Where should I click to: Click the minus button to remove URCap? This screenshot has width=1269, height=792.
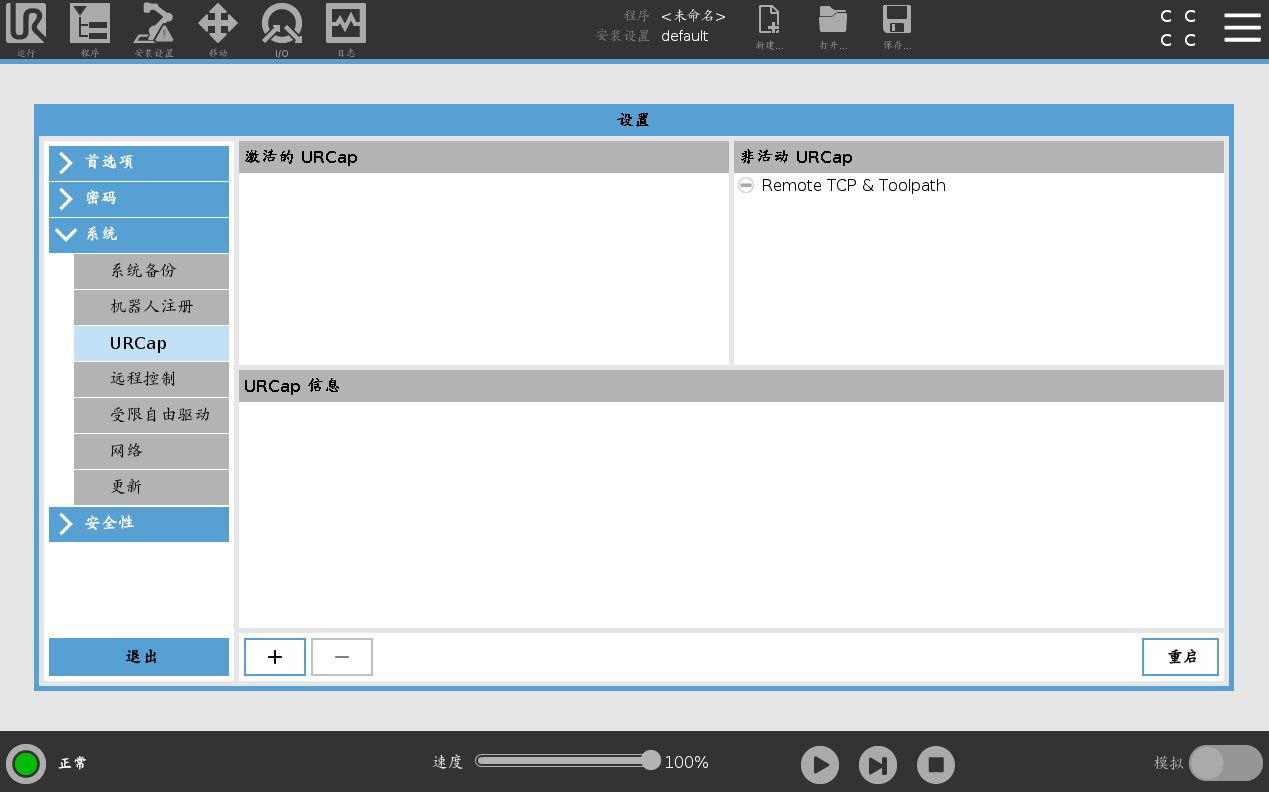point(342,657)
